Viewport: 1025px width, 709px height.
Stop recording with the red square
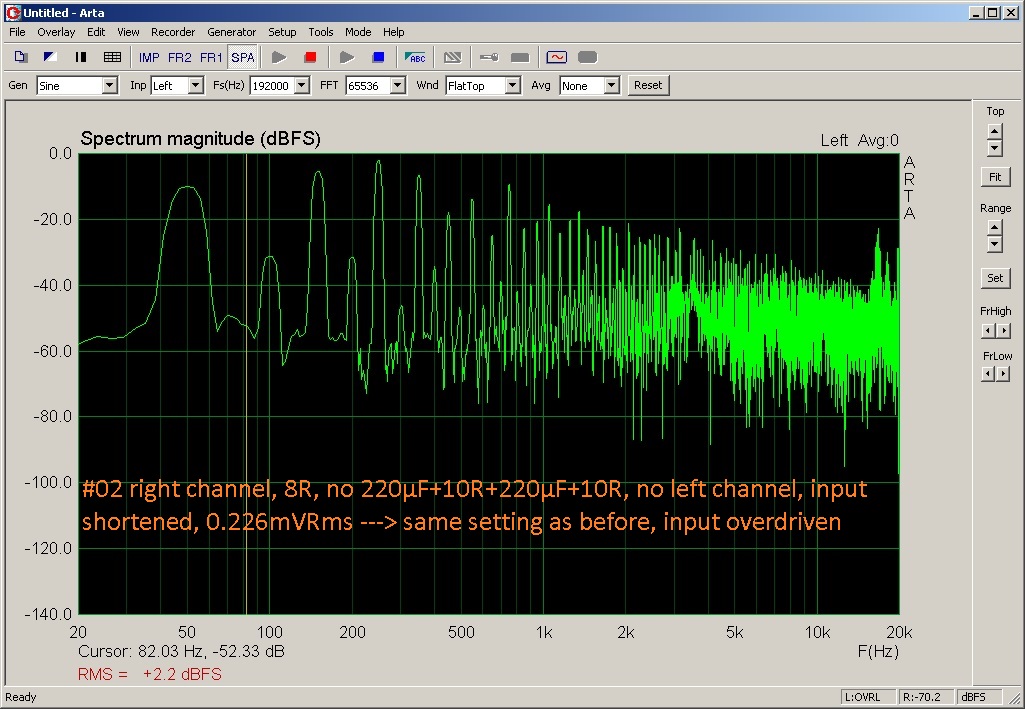coord(311,58)
